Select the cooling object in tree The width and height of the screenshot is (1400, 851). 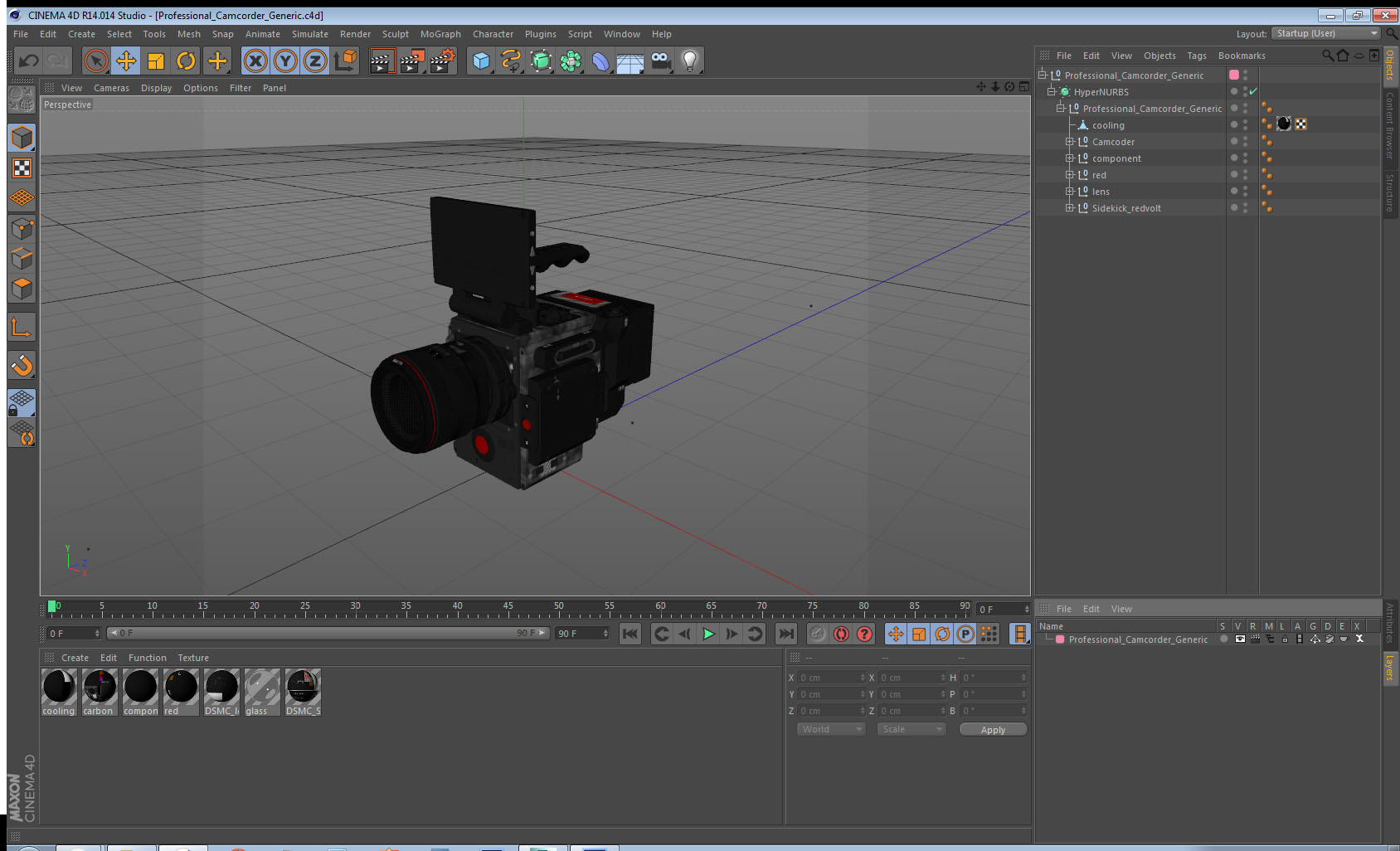pyautogui.click(x=1108, y=125)
